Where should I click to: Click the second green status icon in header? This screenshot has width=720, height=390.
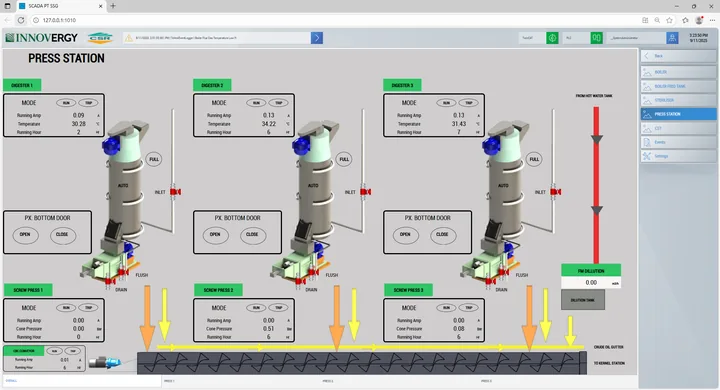596,38
